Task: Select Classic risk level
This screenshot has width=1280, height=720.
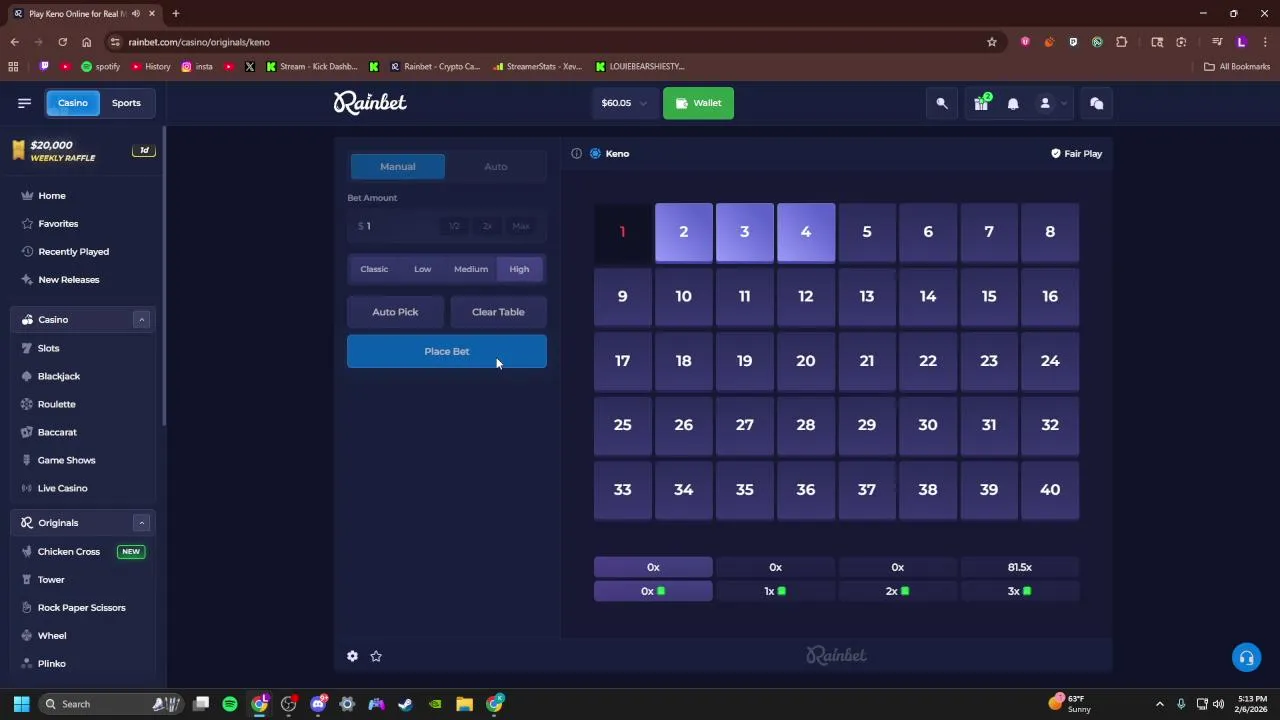Action: (374, 269)
